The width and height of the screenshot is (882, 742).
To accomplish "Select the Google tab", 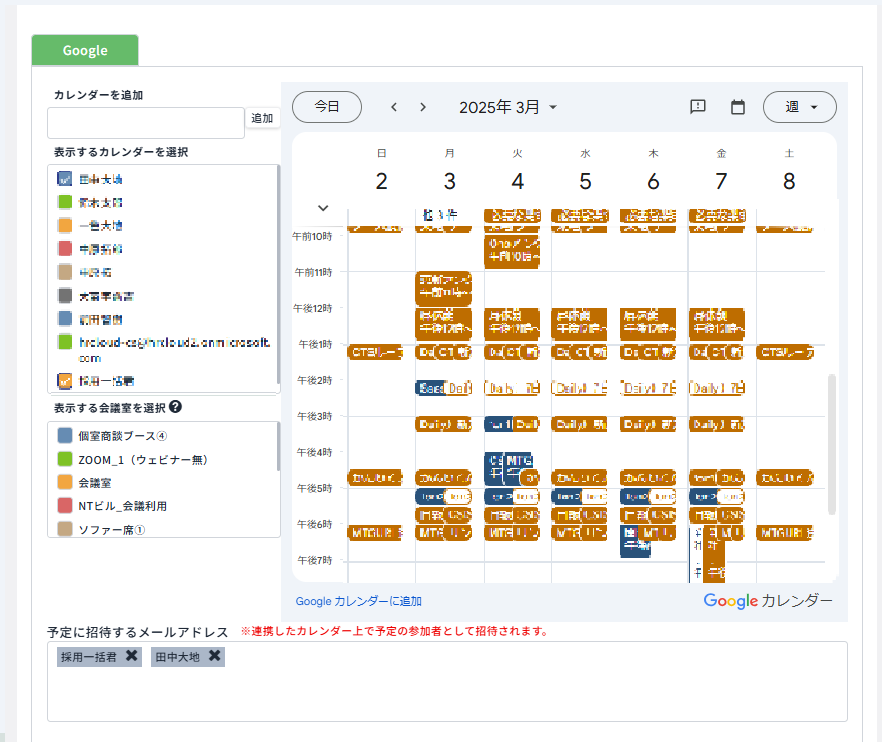I will [x=85, y=50].
